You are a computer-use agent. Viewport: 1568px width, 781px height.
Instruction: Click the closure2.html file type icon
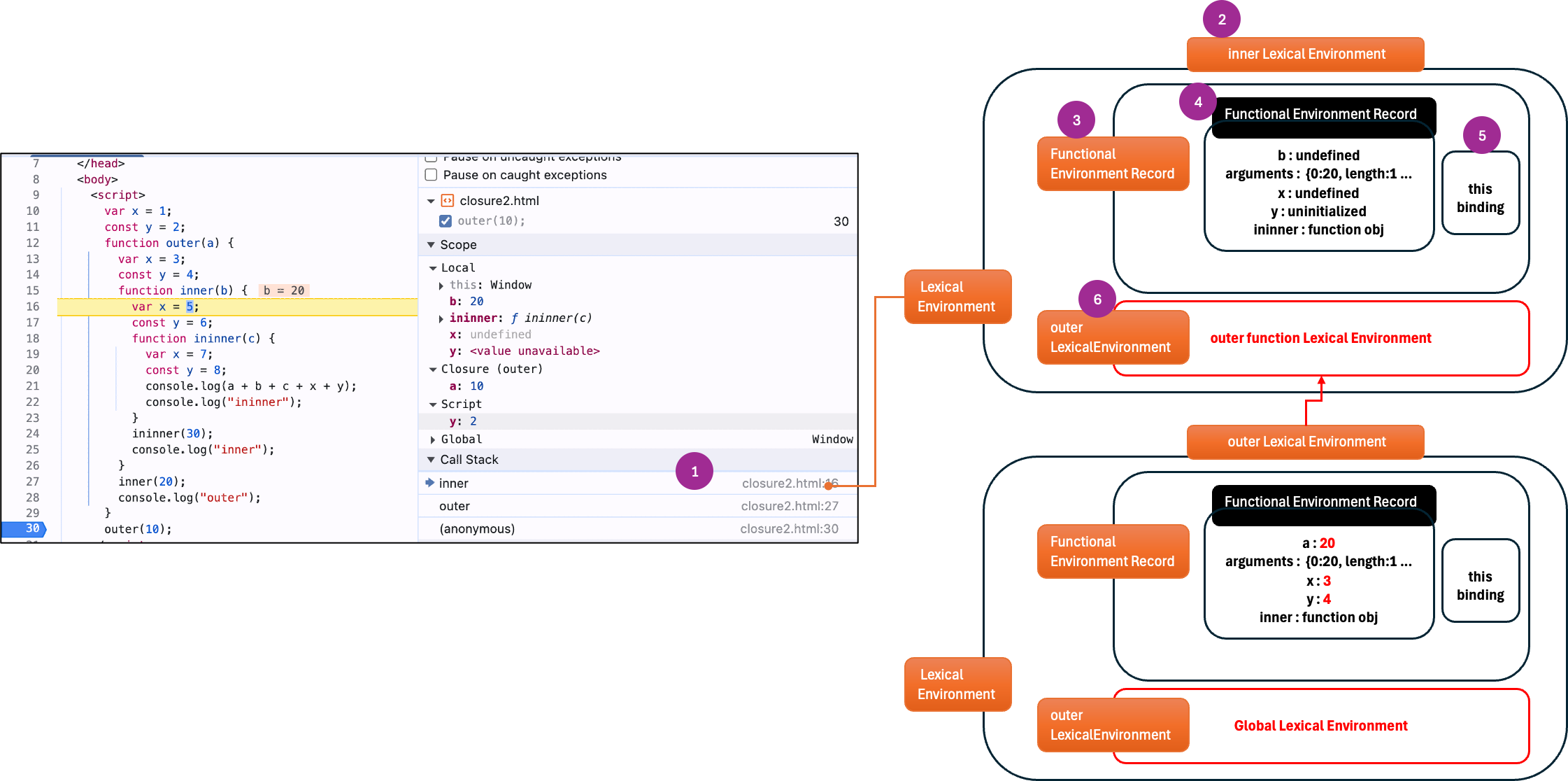pyautogui.click(x=448, y=201)
